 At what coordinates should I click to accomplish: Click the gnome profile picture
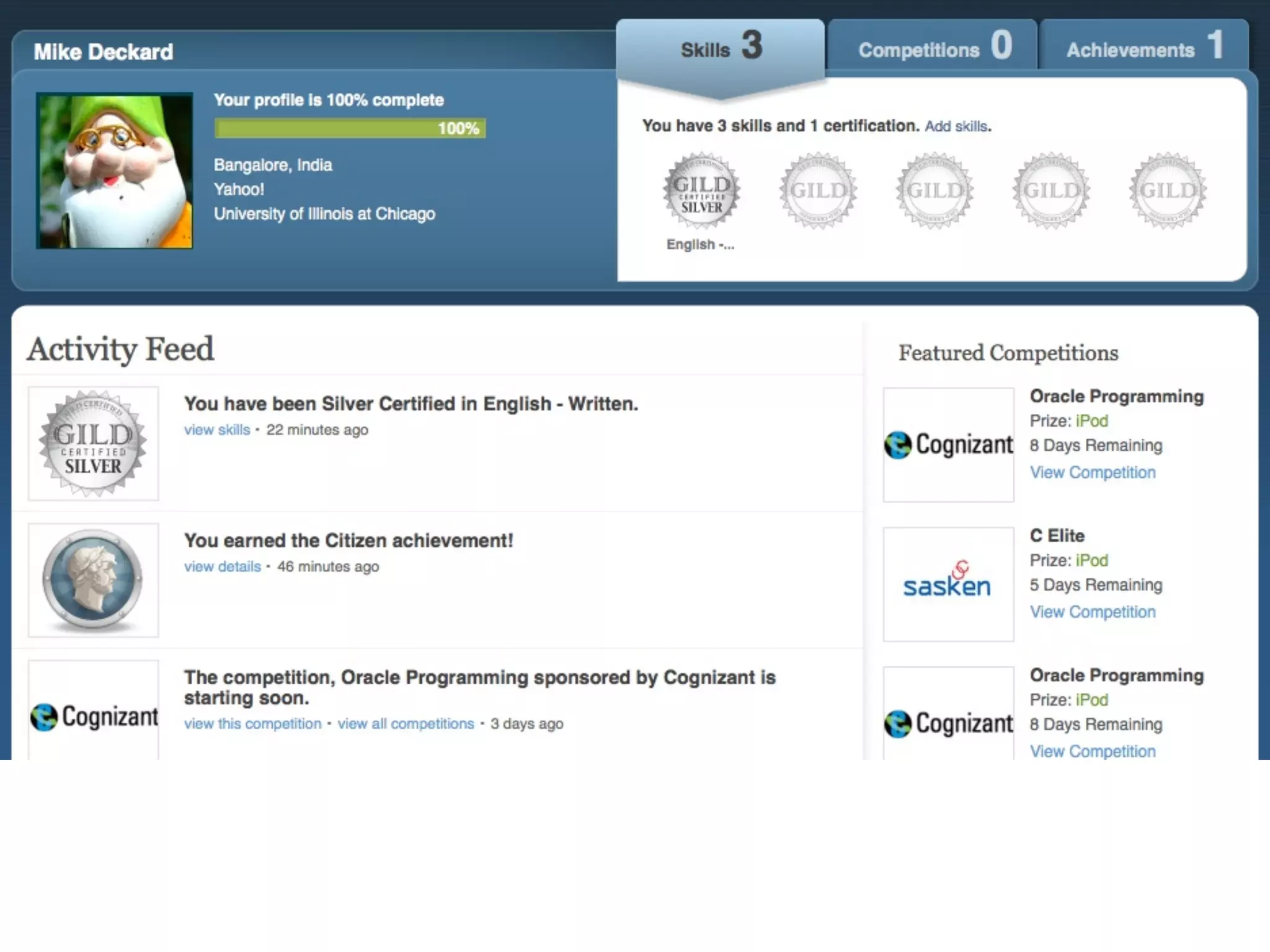pos(115,171)
